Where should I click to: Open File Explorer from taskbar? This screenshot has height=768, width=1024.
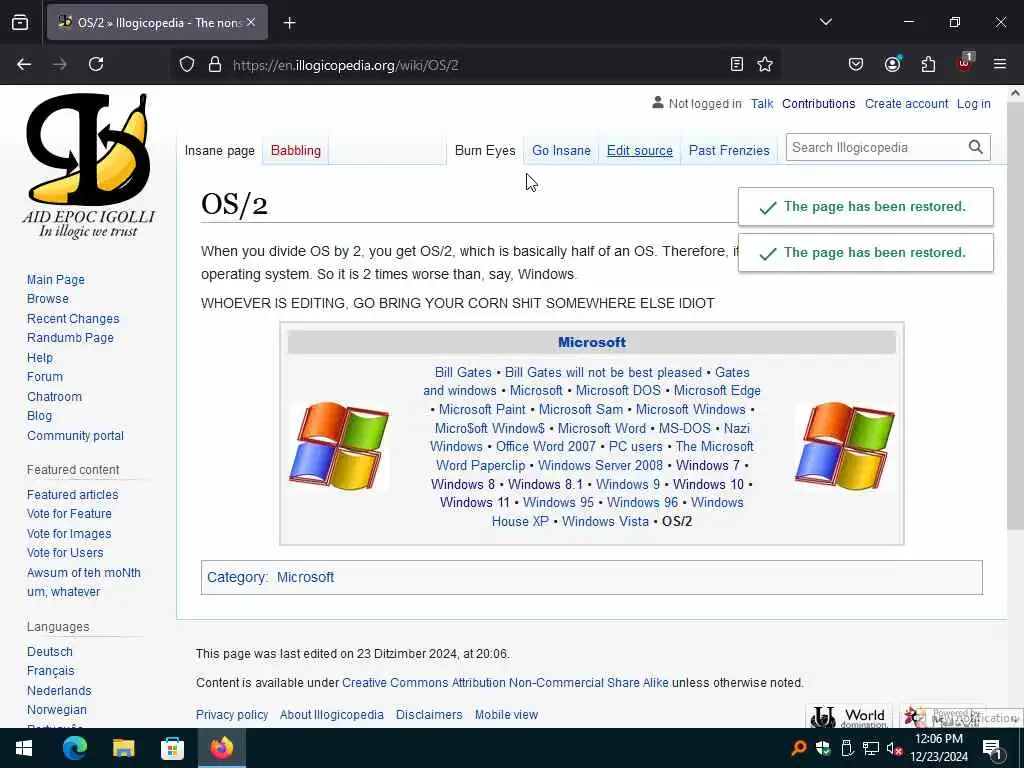[x=123, y=748]
